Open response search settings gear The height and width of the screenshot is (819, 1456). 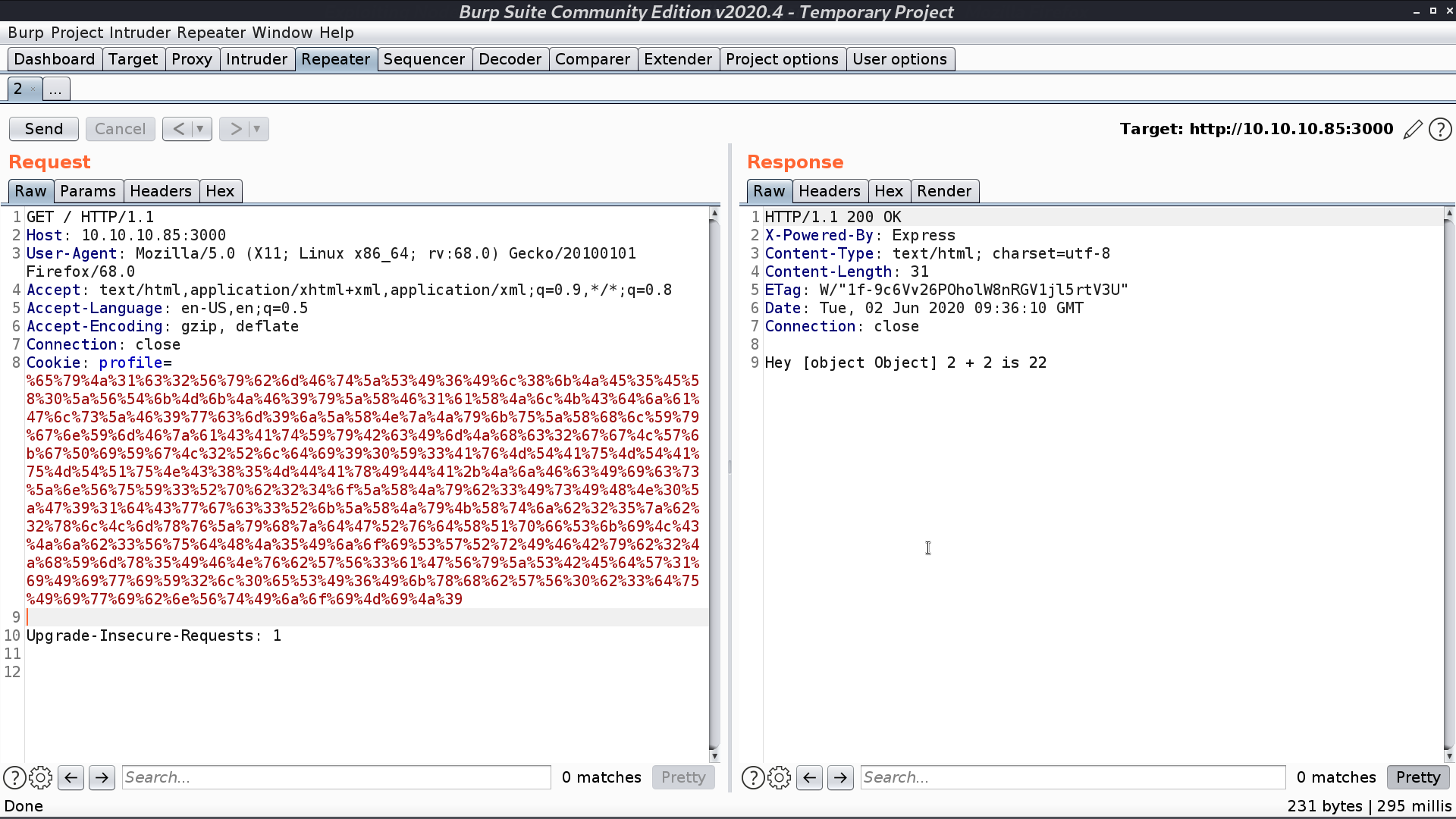[779, 777]
